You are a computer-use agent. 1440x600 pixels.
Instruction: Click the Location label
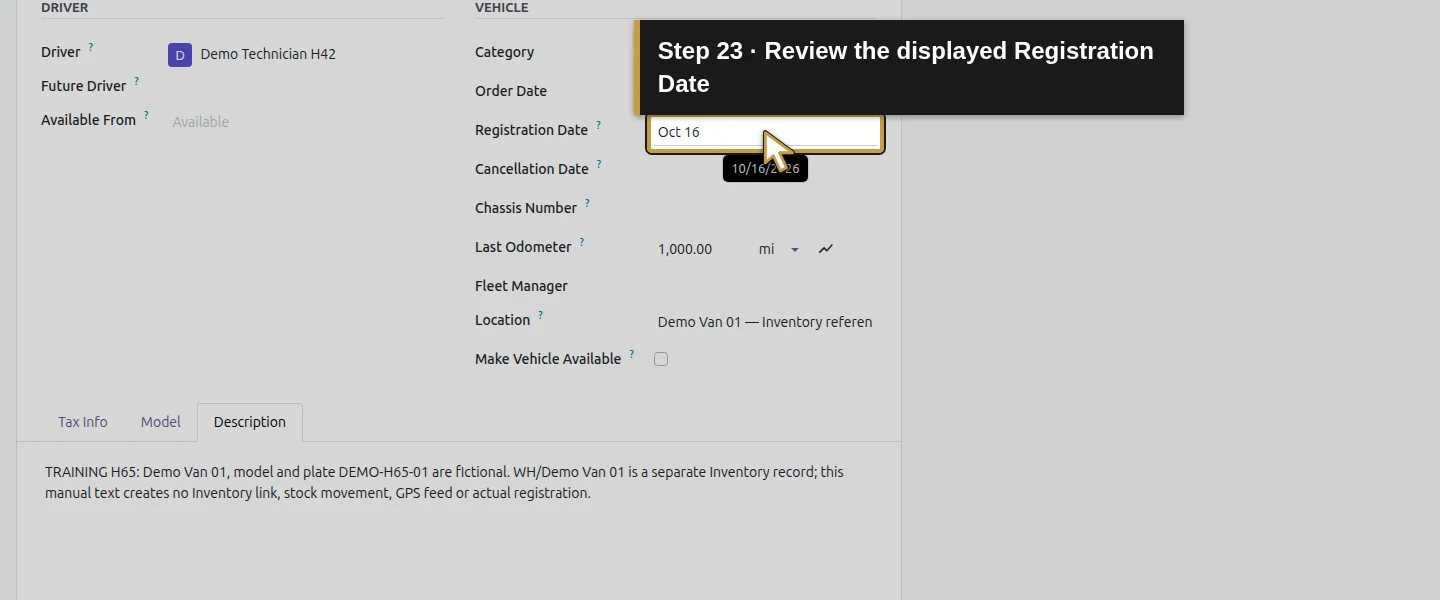502,320
